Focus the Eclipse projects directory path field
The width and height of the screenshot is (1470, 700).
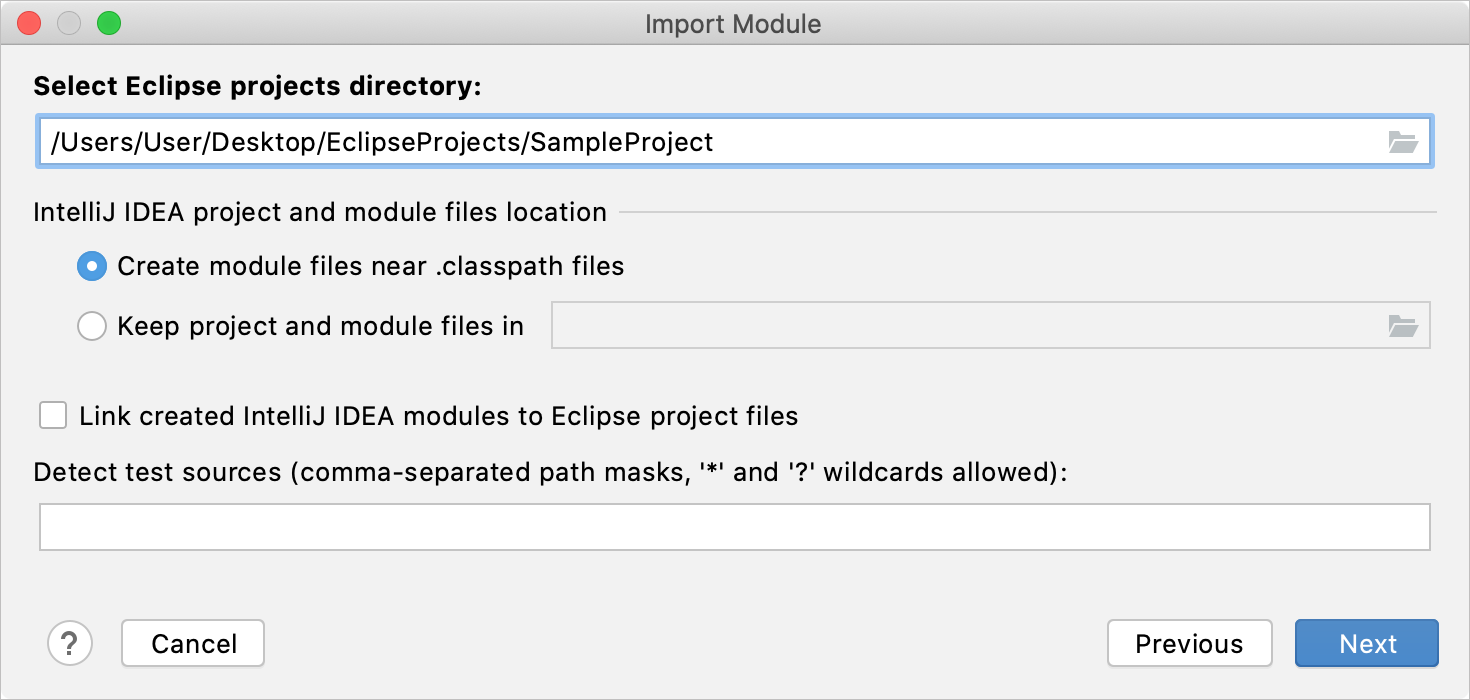coord(700,143)
